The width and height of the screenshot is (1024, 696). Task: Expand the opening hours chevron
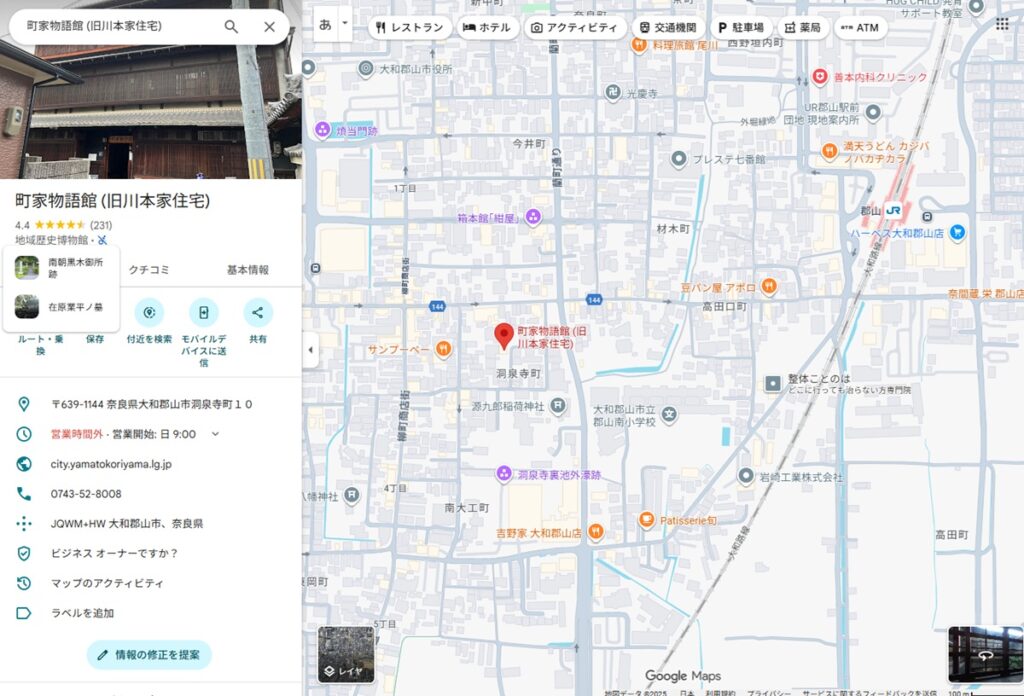click(x=214, y=434)
